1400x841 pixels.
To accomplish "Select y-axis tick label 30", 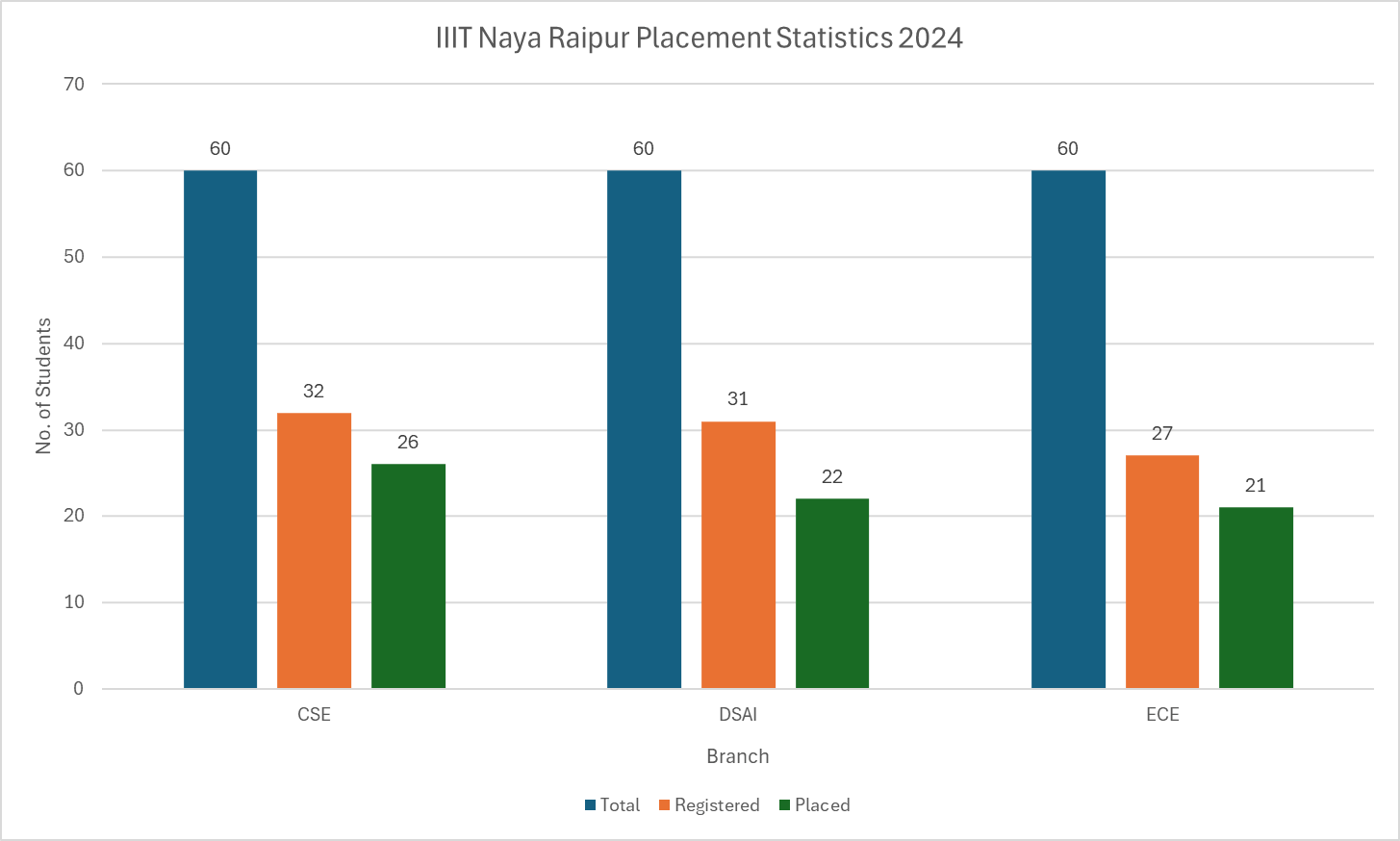I will click(x=74, y=430).
